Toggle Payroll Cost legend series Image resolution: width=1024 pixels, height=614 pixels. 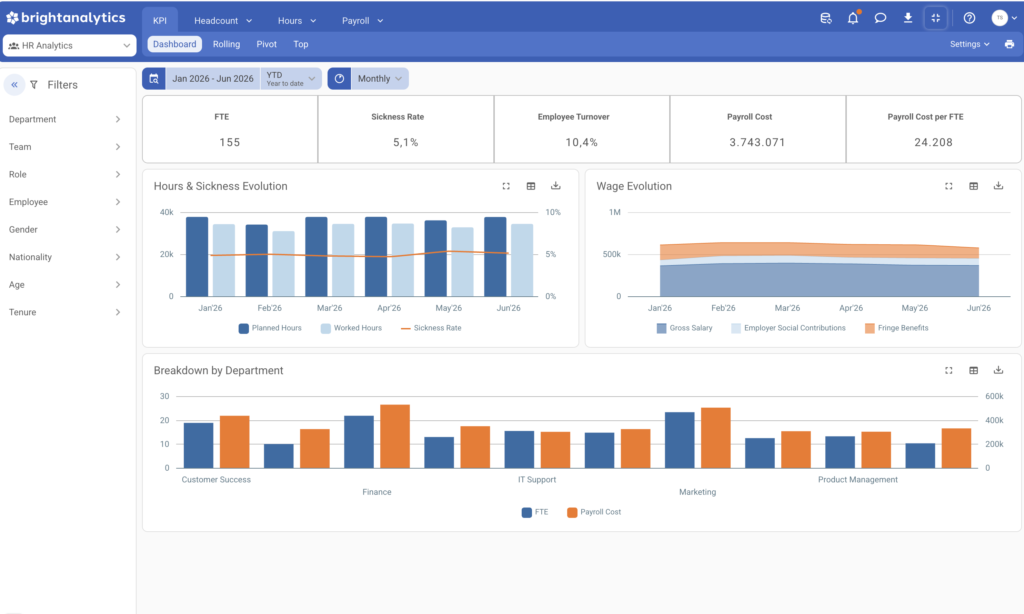tap(594, 513)
